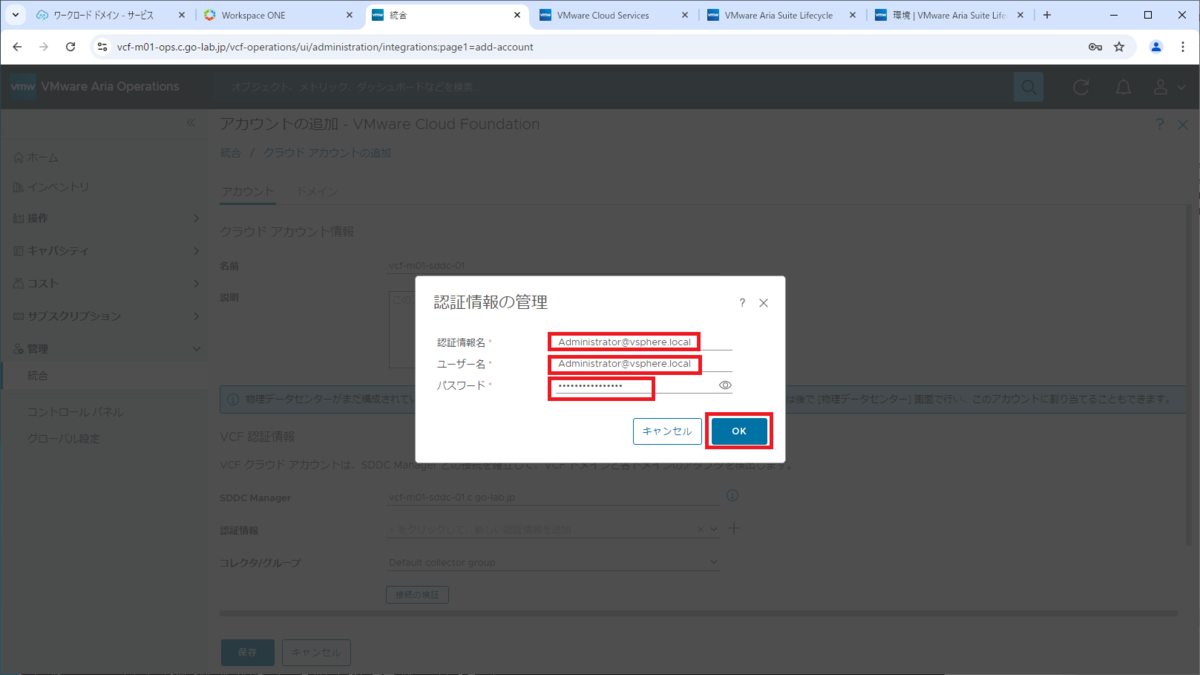Open the user account menu icon in header

tap(1167, 87)
